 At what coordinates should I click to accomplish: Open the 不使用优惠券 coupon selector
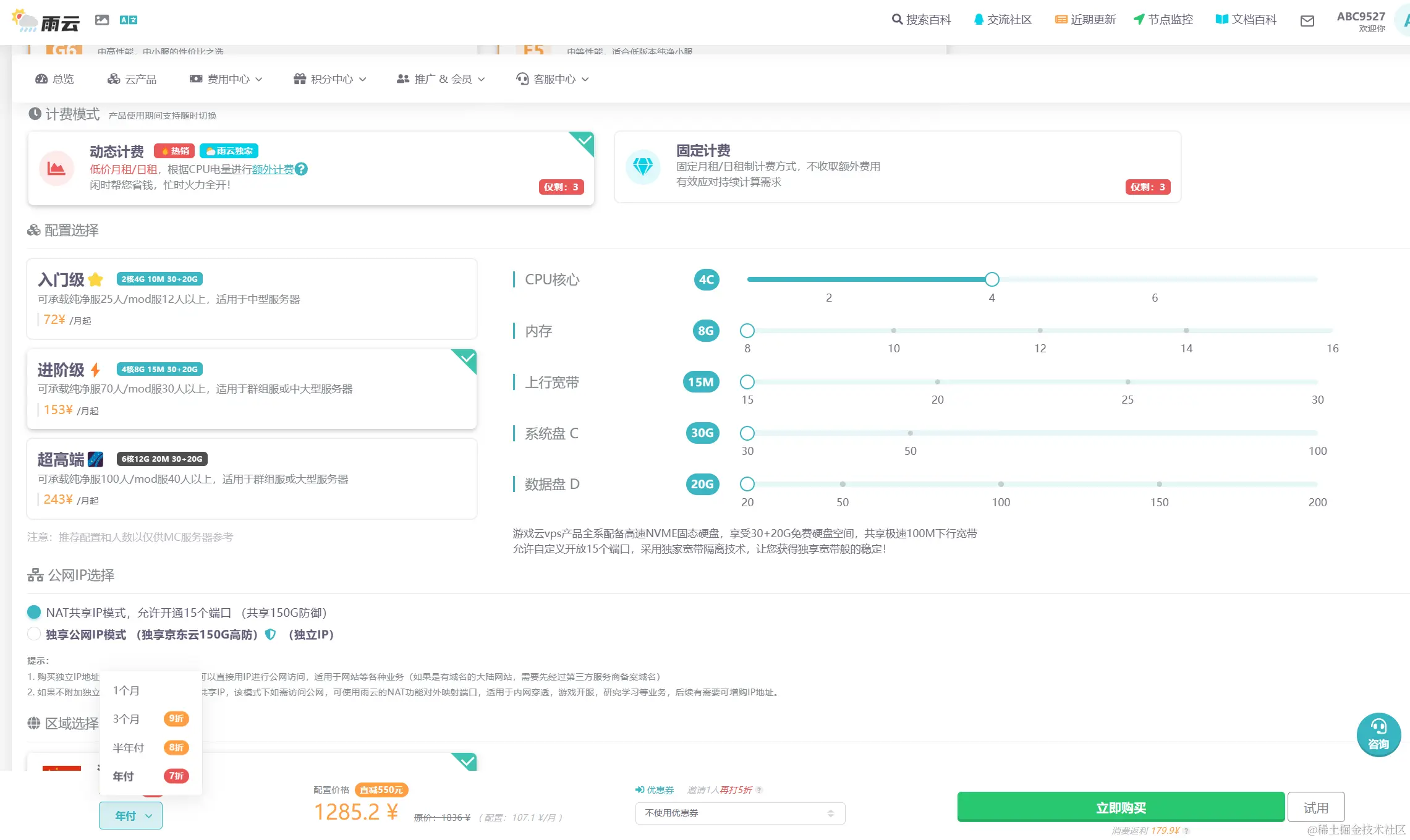739,813
